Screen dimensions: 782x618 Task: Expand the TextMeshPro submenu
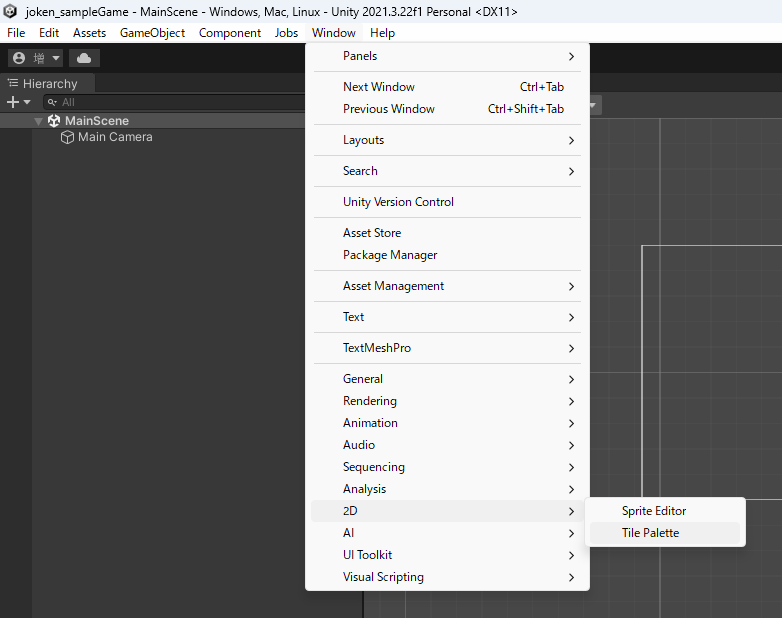pos(447,348)
